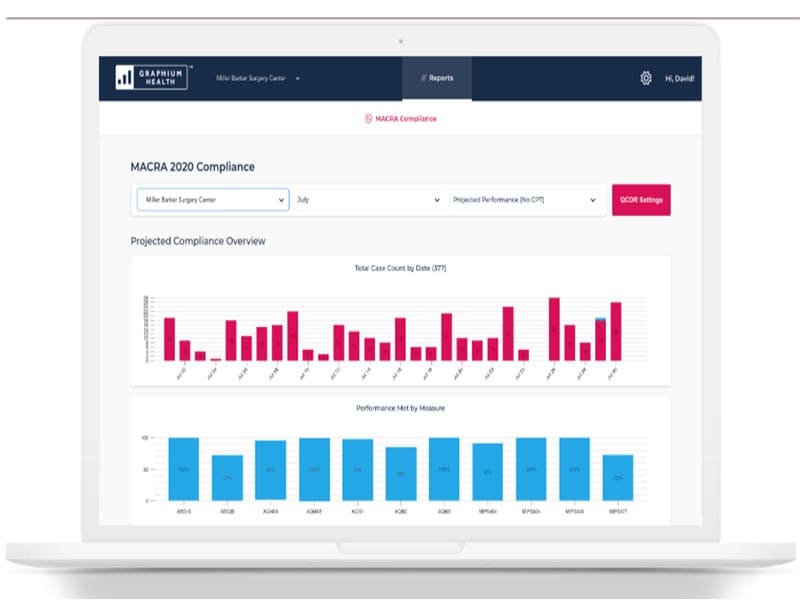Click the QCDR Settings button

click(x=641, y=199)
